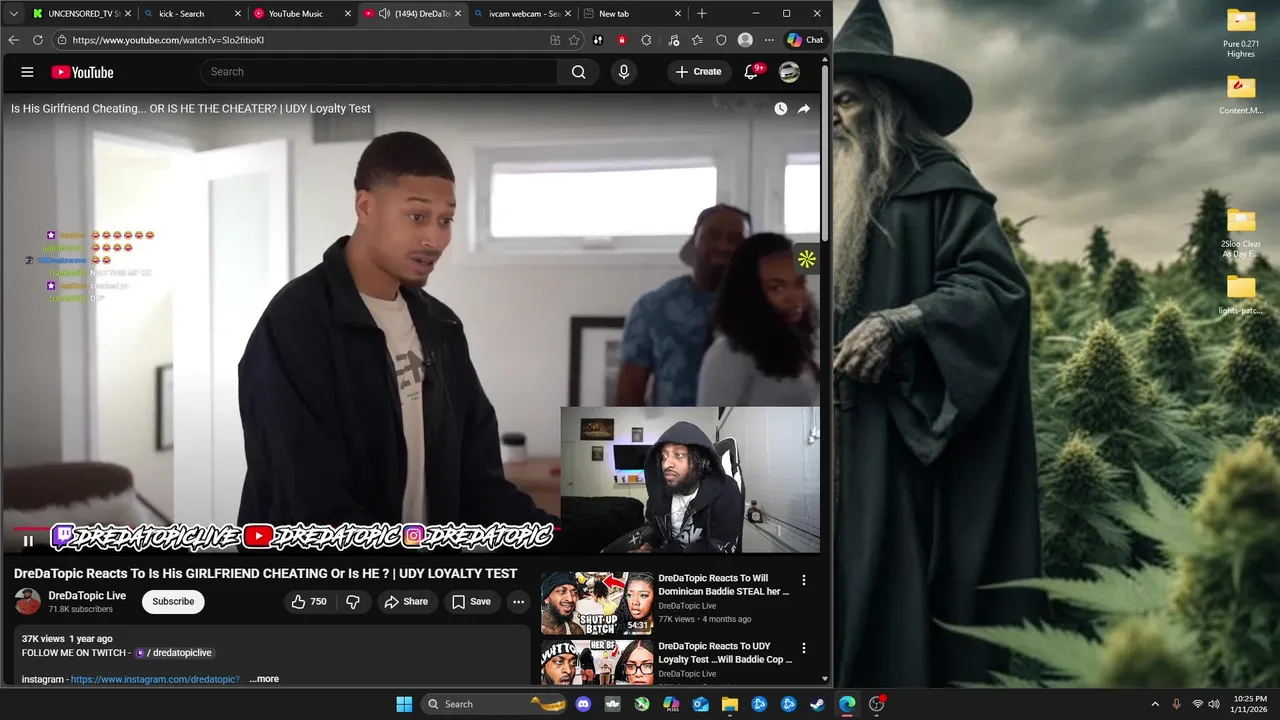Select the Pure 0.271 Highres desktop folder
Viewport: 1280px width, 720px height.
pyautogui.click(x=1241, y=33)
